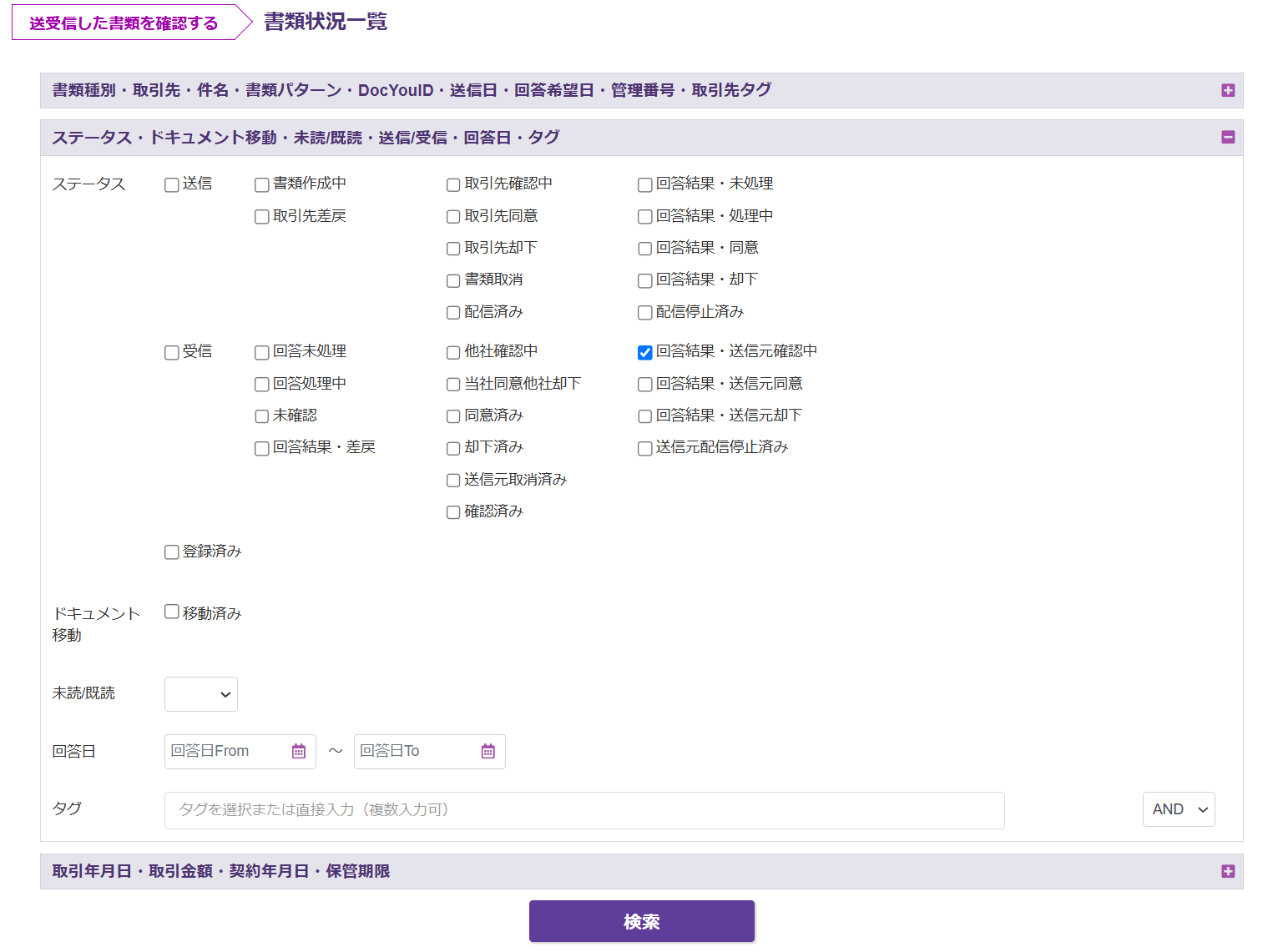
Task: Check the 回答結果・送信元却下 checkbox
Action: coord(645,416)
